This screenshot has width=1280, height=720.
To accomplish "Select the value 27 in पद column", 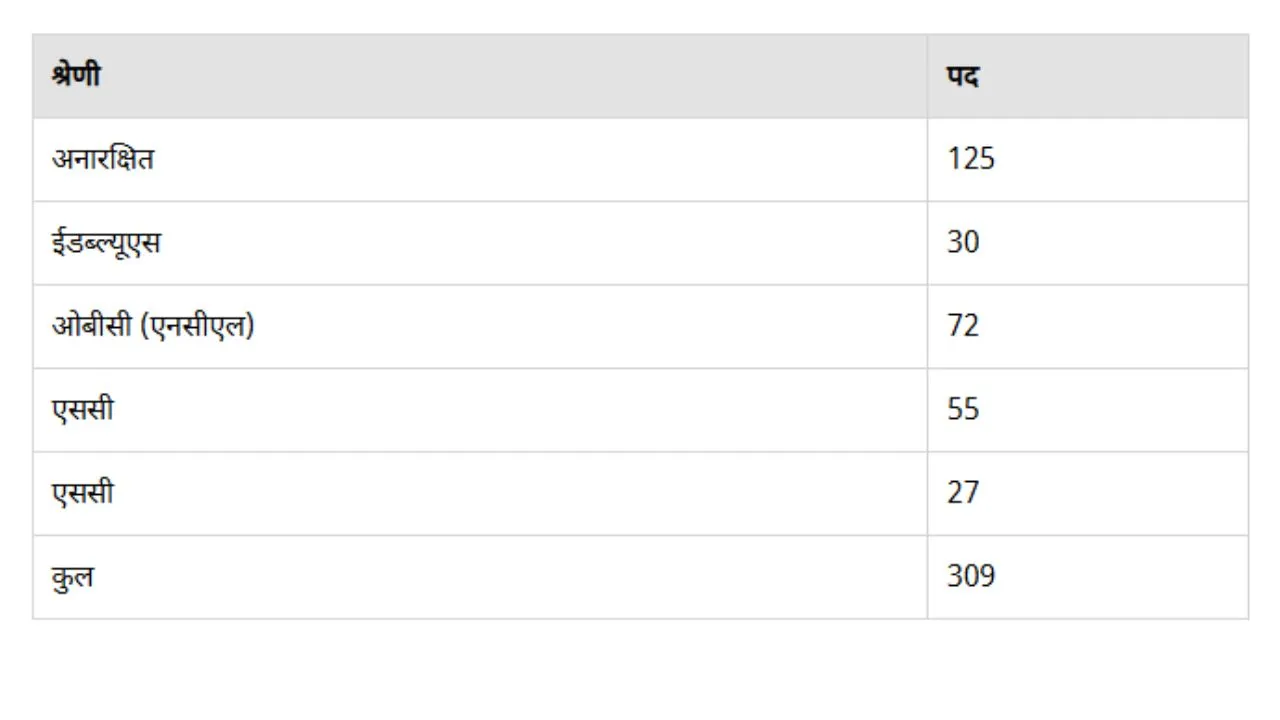I will coord(963,493).
